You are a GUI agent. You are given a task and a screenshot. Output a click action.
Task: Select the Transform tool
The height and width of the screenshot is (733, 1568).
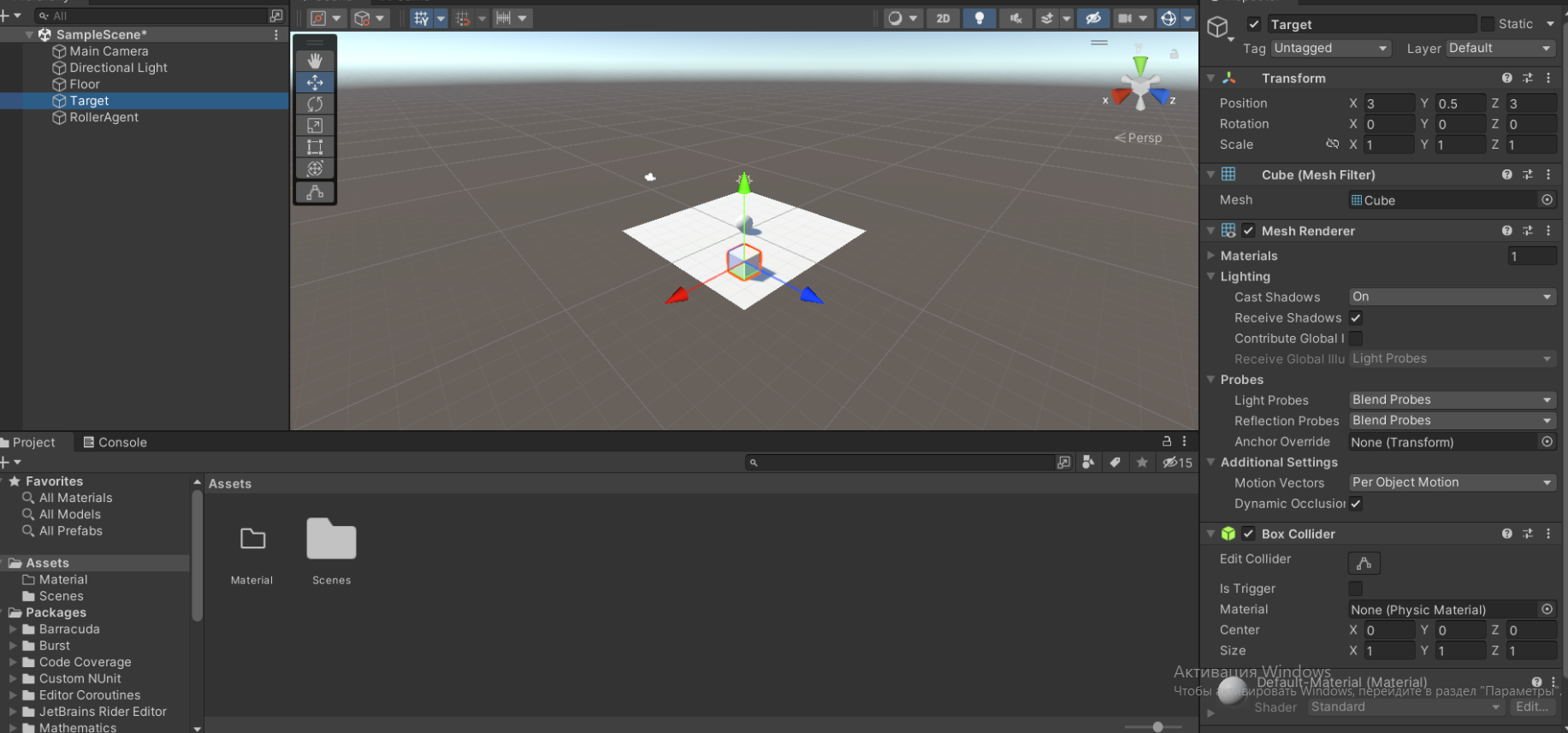[315, 168]
